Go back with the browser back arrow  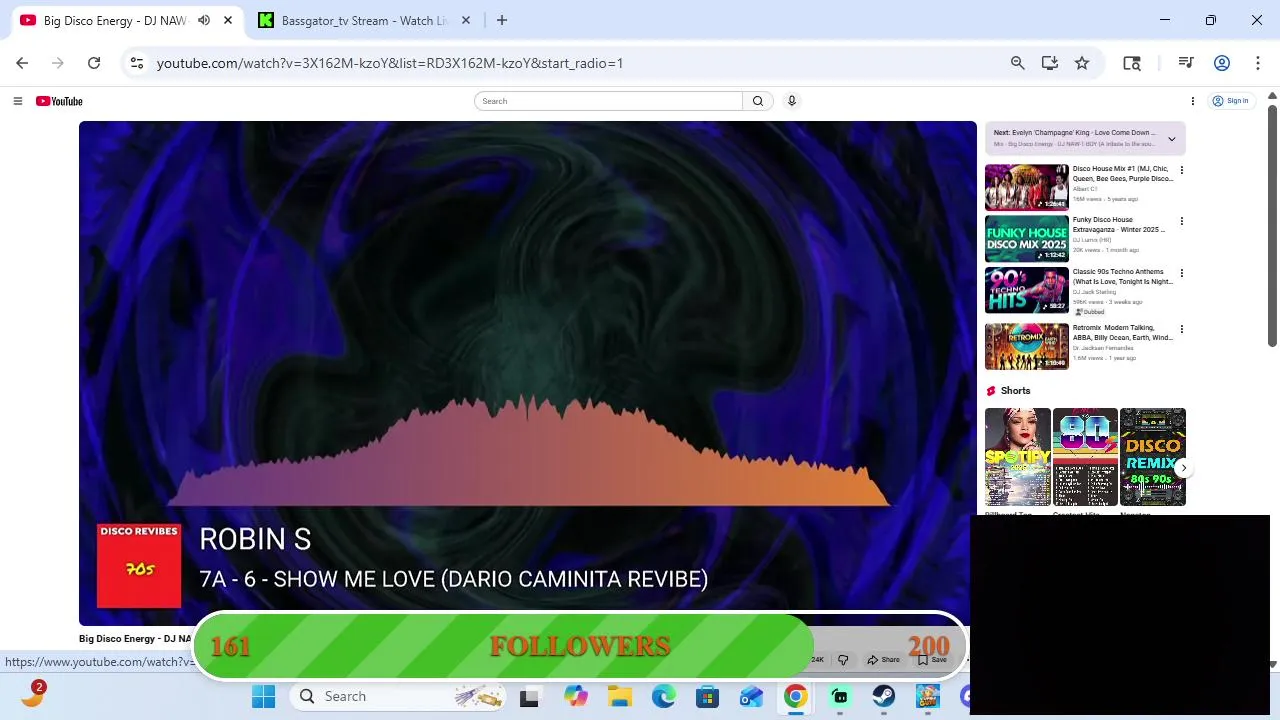pos(22,63)
